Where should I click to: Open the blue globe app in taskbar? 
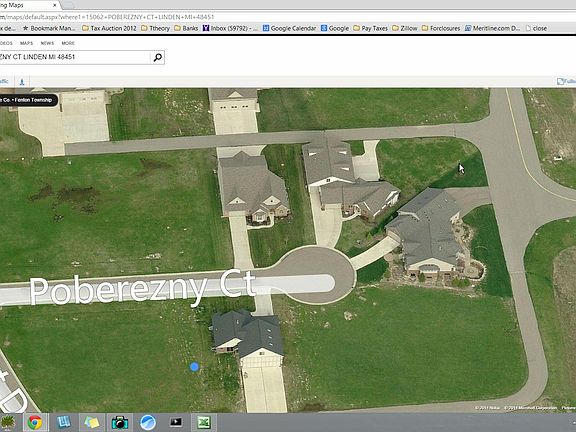pos(148,423)
